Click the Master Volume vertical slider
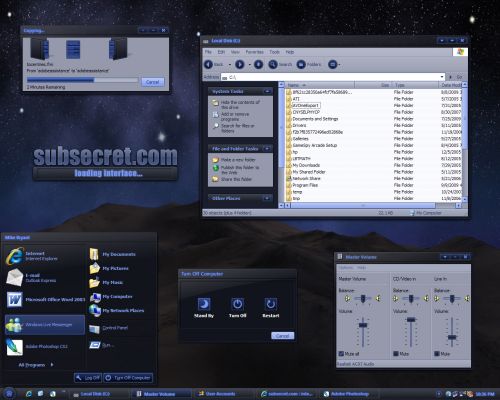Viewport: 500px width, 400px height. point(363,325)
